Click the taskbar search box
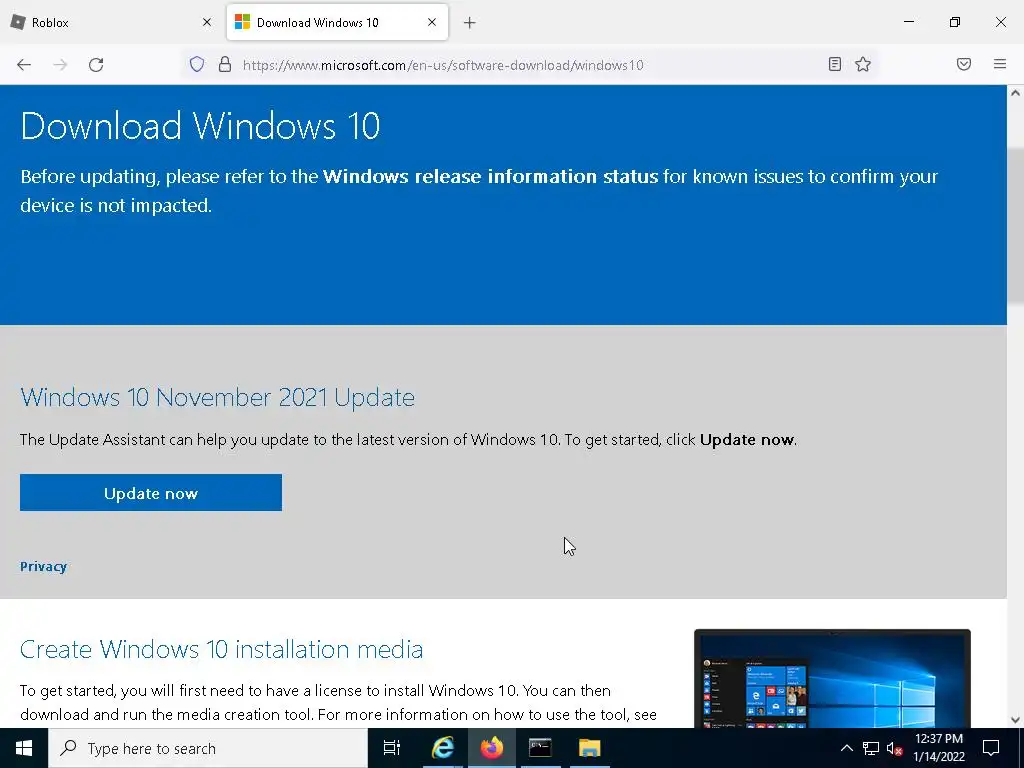This screenshot has height=768, width=1024. (x=208, y=748)
